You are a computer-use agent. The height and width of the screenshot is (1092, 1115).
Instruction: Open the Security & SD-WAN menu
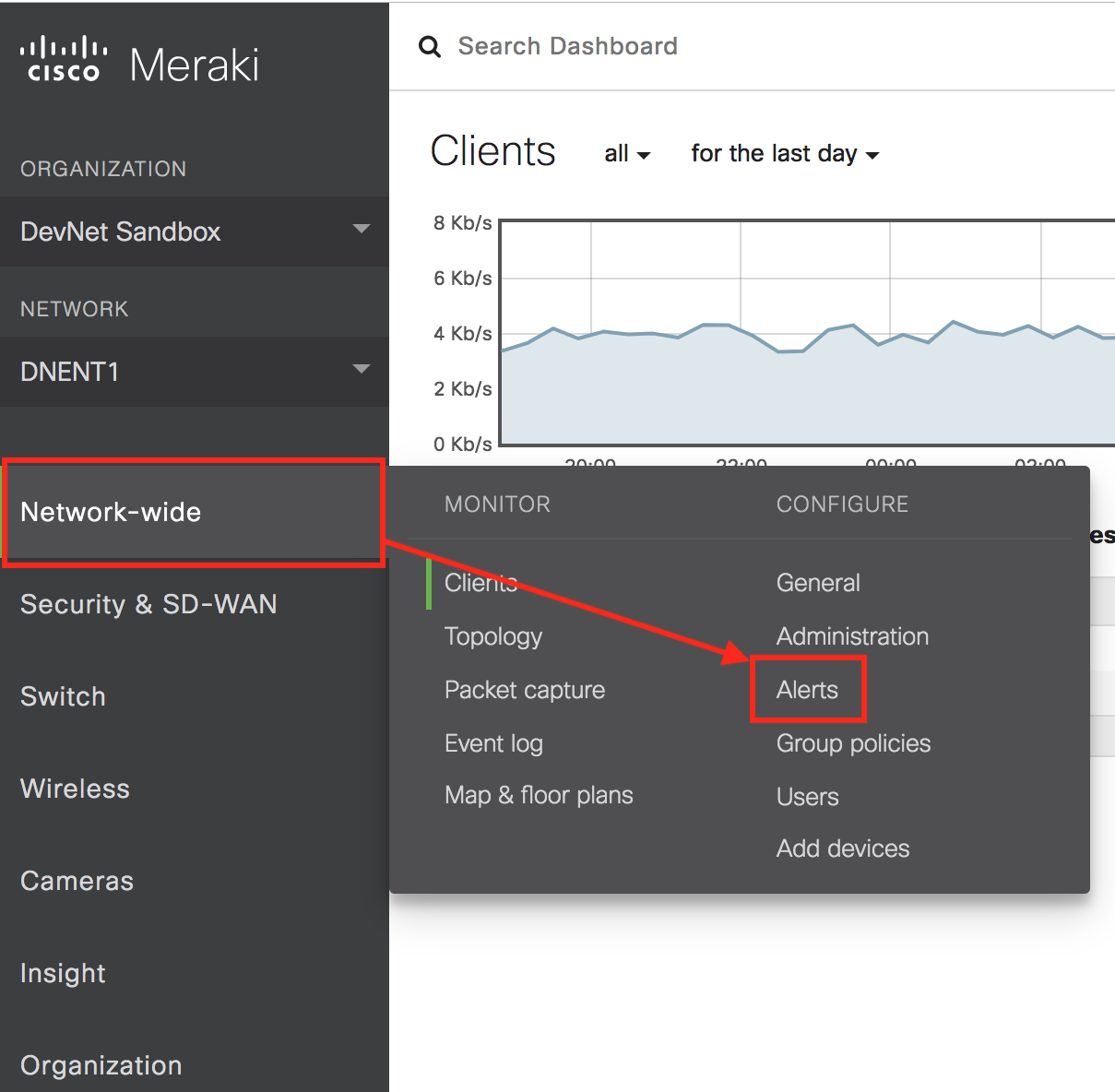(x=148, y=604)
